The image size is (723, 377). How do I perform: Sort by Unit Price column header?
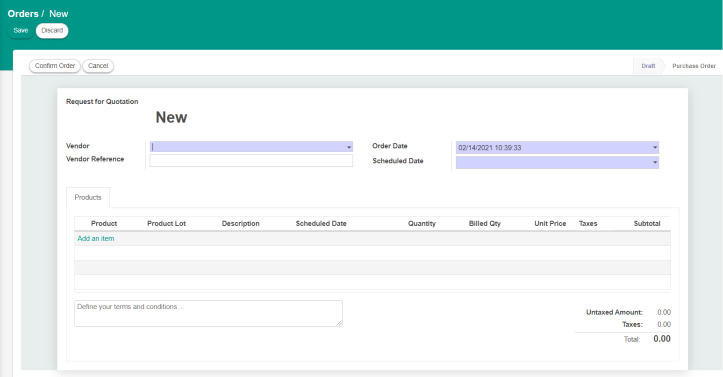click(550, 224)
